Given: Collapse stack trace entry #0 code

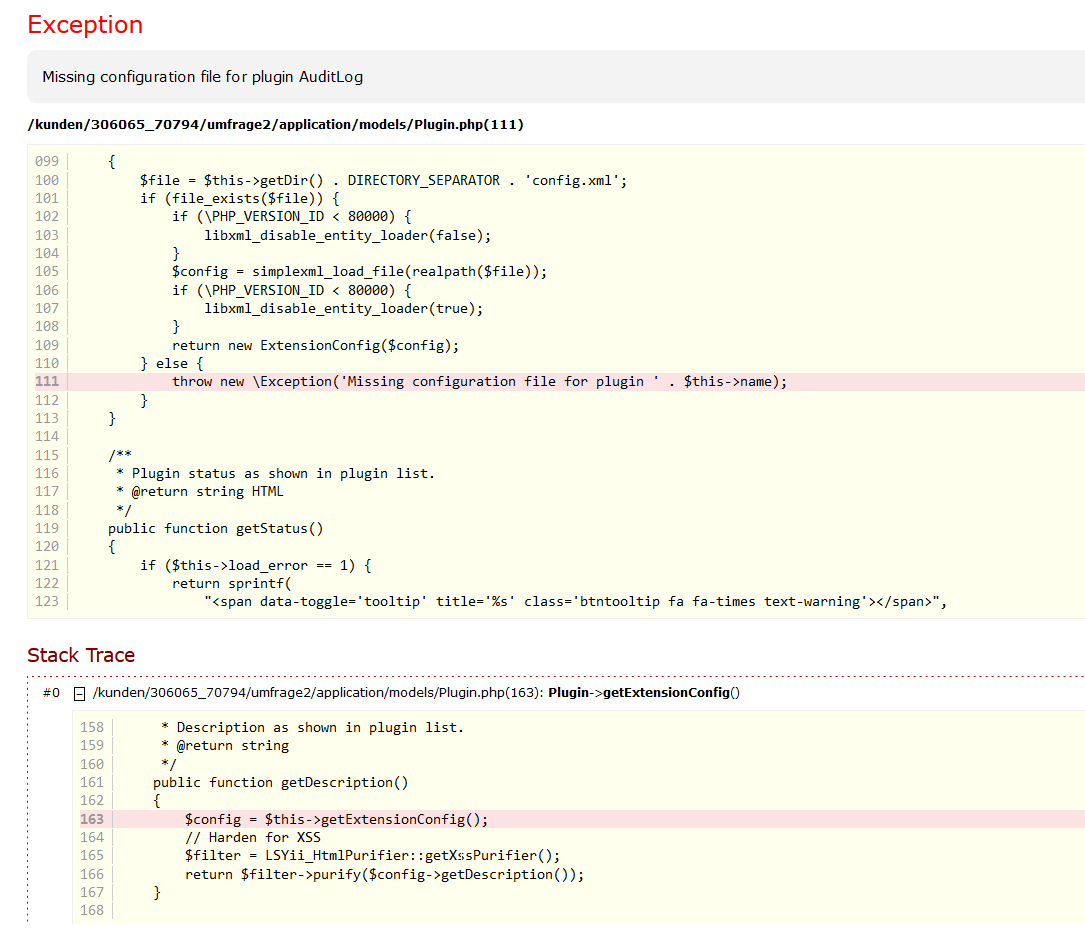Looking at the screenshot, I should 79,693.
